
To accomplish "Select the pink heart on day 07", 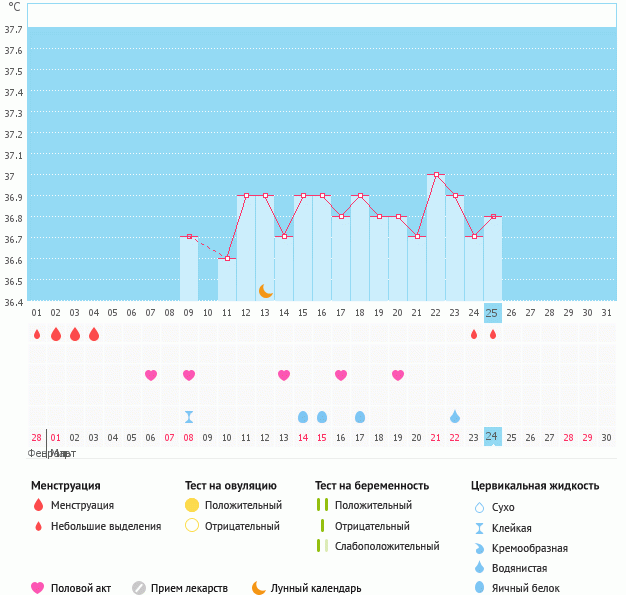I will (151, 375).
